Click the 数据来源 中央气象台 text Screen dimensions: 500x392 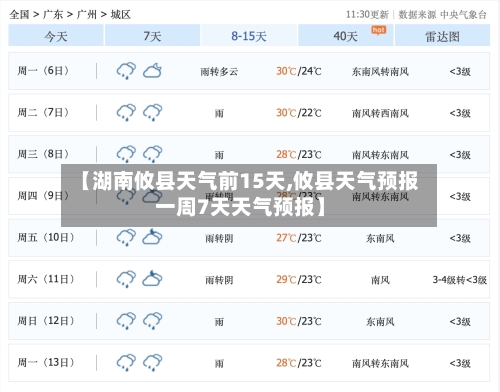(442, 14)
